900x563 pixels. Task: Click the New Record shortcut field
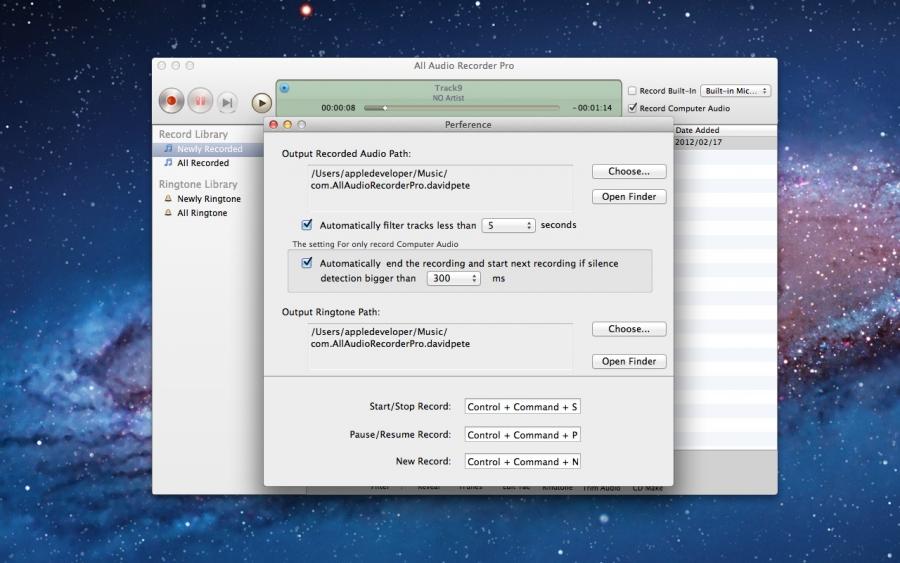[522, 461]
